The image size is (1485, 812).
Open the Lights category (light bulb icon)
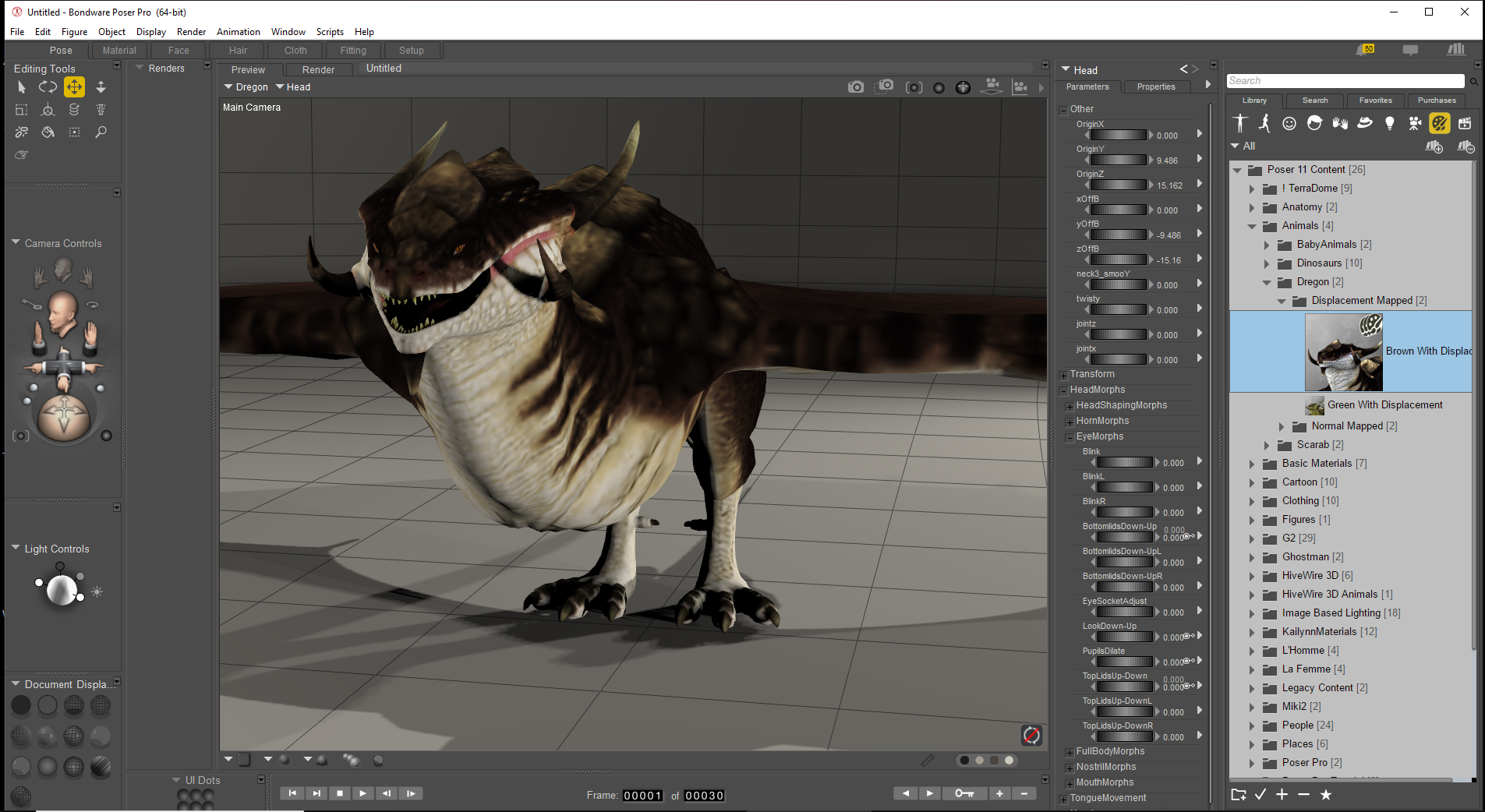pos(1389,123)
